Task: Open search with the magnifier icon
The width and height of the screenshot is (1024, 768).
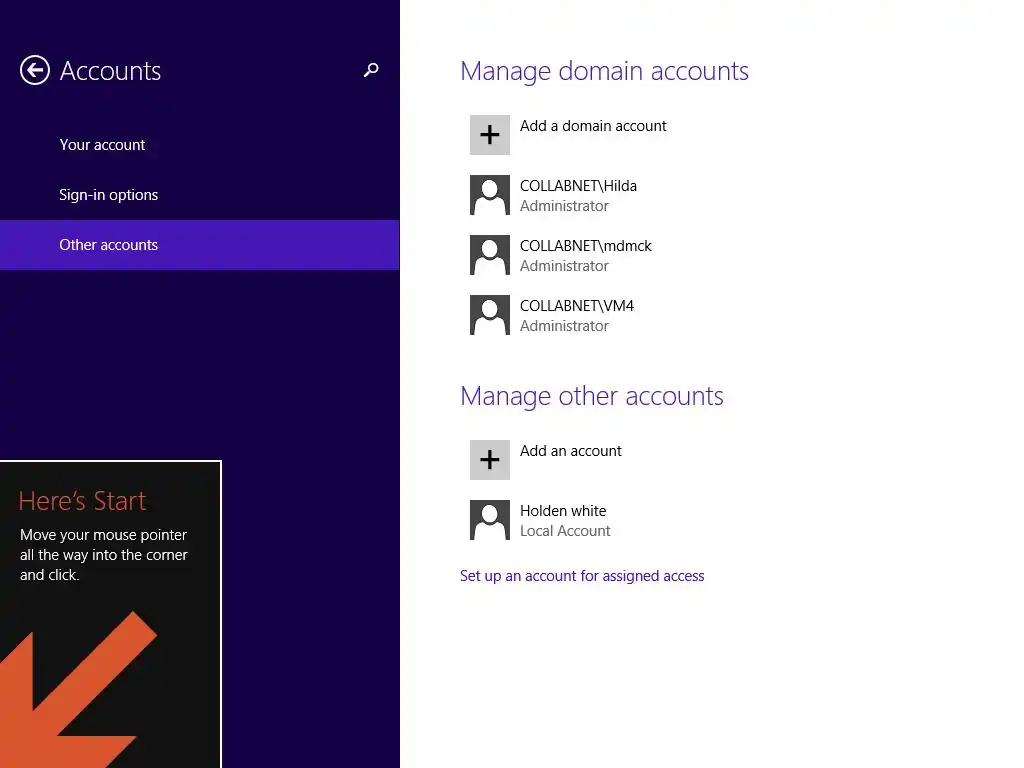Action: (371, 70)
